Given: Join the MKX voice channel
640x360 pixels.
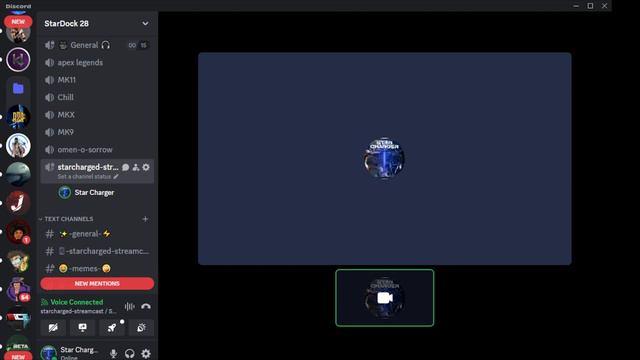Looking at the screenshot, I should [x=66, y=115].
